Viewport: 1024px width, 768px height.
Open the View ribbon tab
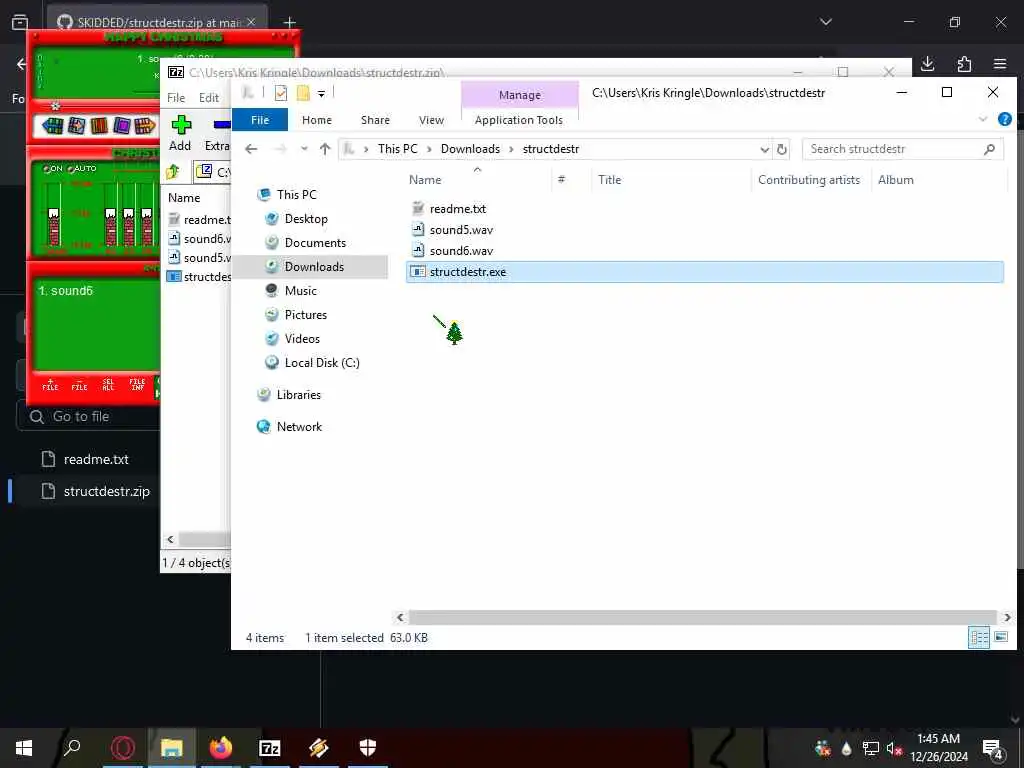[x=431, y=120]
